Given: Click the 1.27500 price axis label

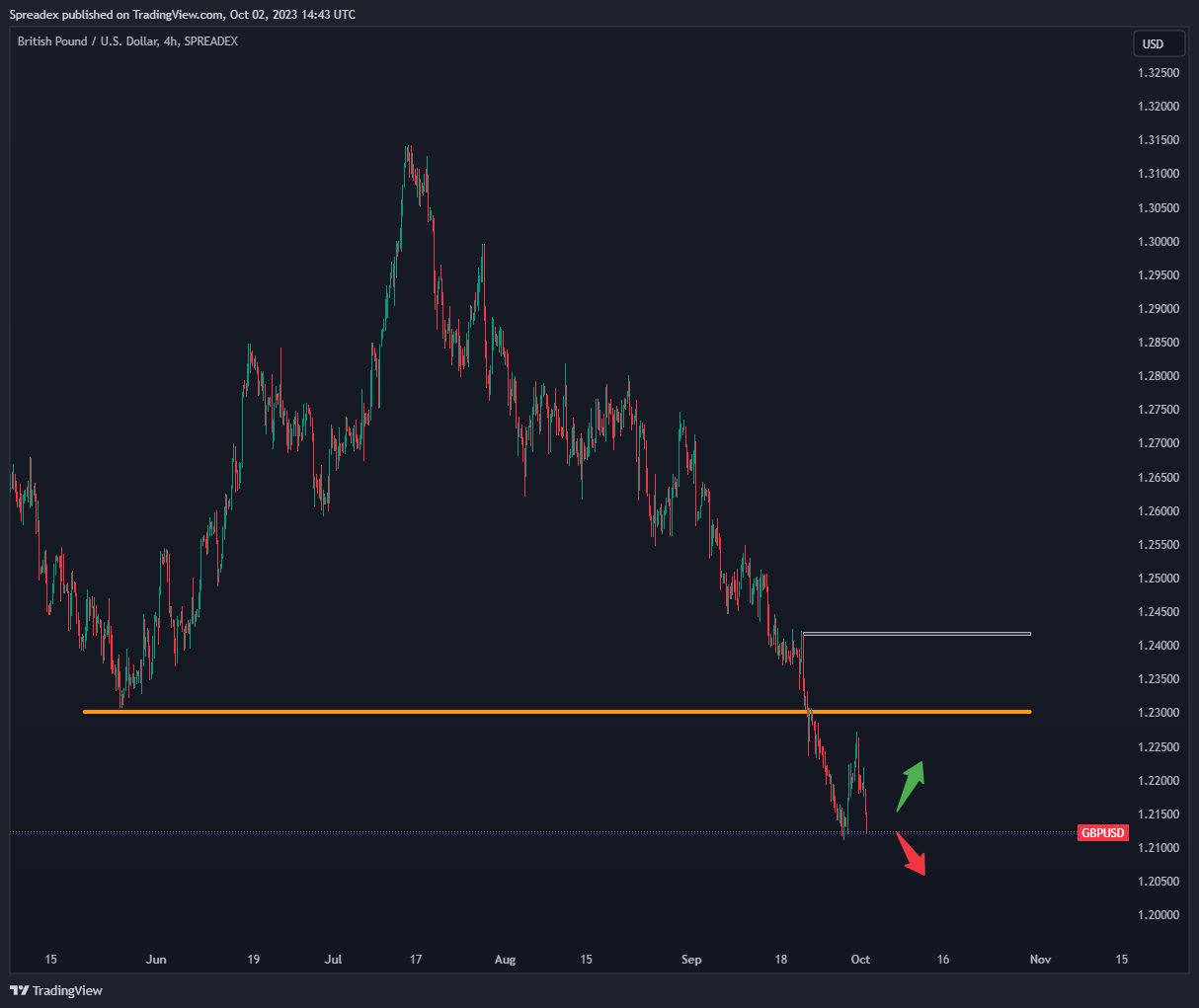Looking at the screenshot, I should (x=1158, y=410).
